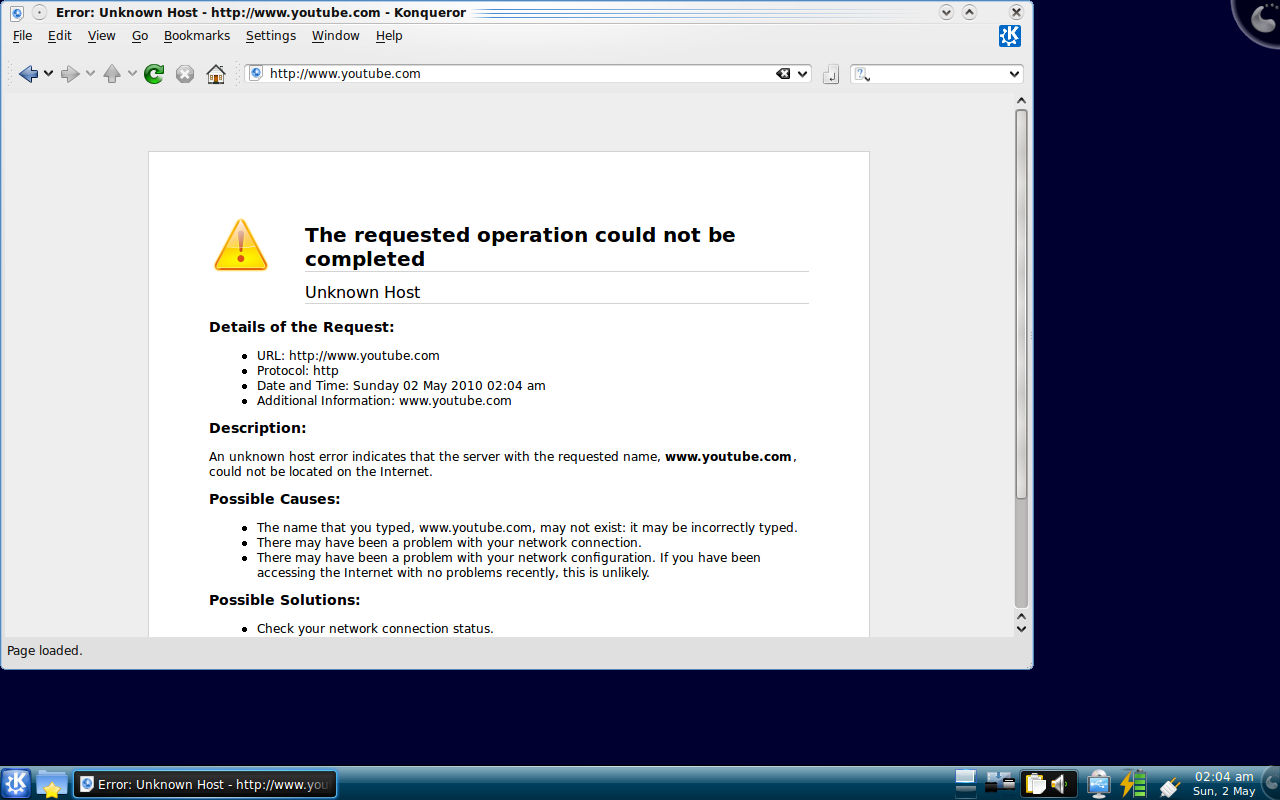
Task: Click the site favicon in the location bar
Action: coord(256,73)
